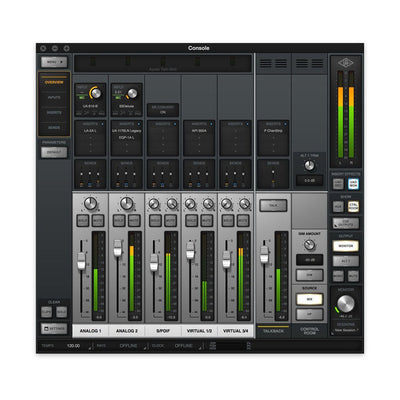The width and height of the screenshot is (400, 400).
Task: Show the CTRL ROOM strip
Action: click(353, 207)
